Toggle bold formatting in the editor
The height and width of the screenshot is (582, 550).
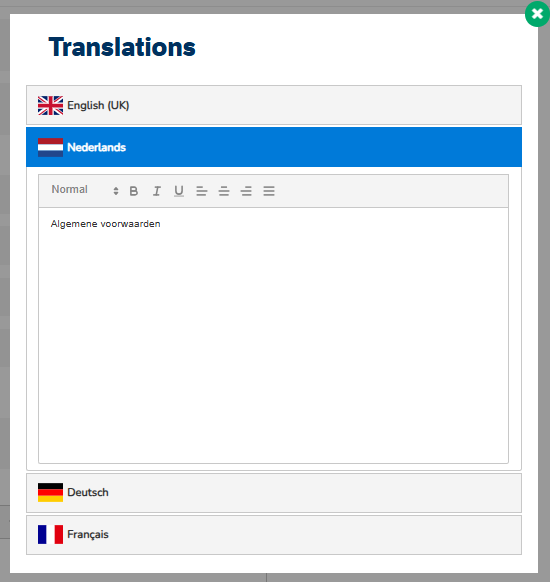tap(134, 191)
